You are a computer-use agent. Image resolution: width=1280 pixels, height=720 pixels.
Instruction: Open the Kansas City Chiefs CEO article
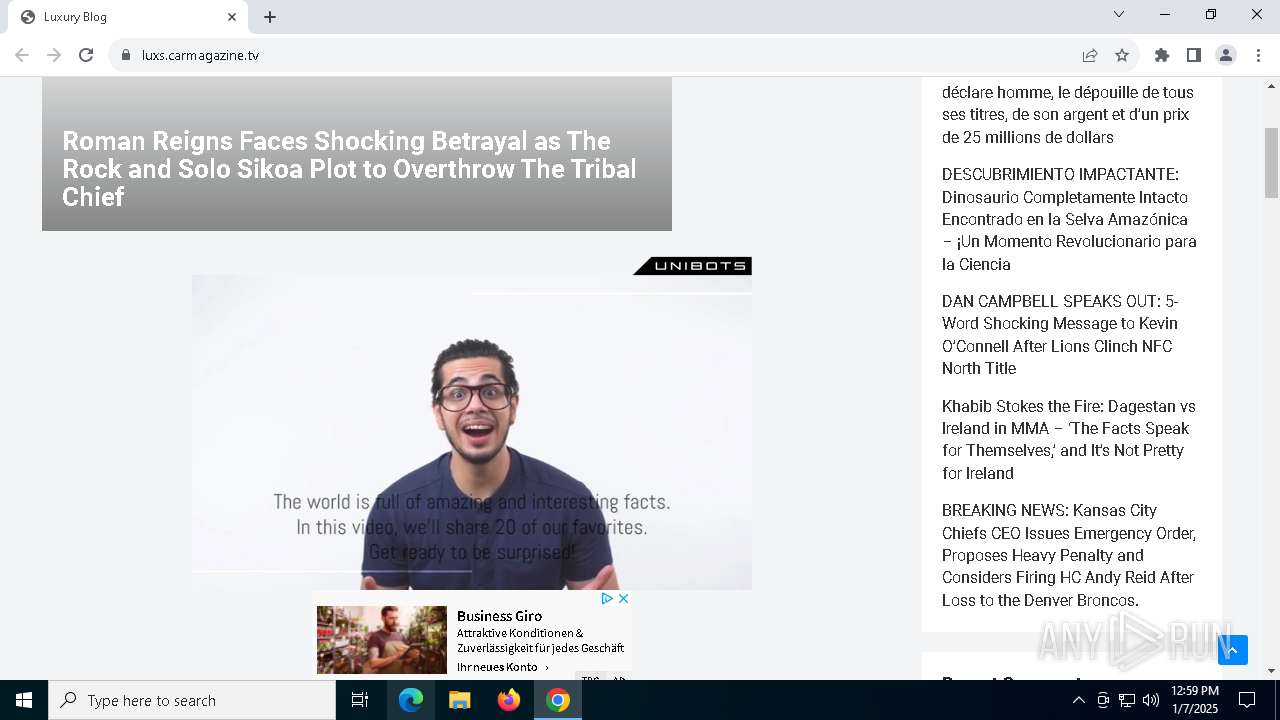pyautogui.click(x=1068, y=555)
